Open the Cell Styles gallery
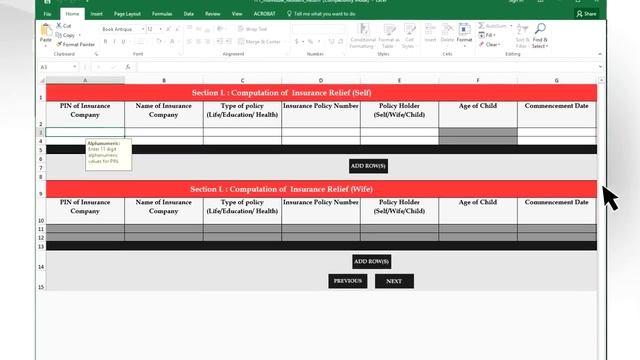 tap(409, 36)
